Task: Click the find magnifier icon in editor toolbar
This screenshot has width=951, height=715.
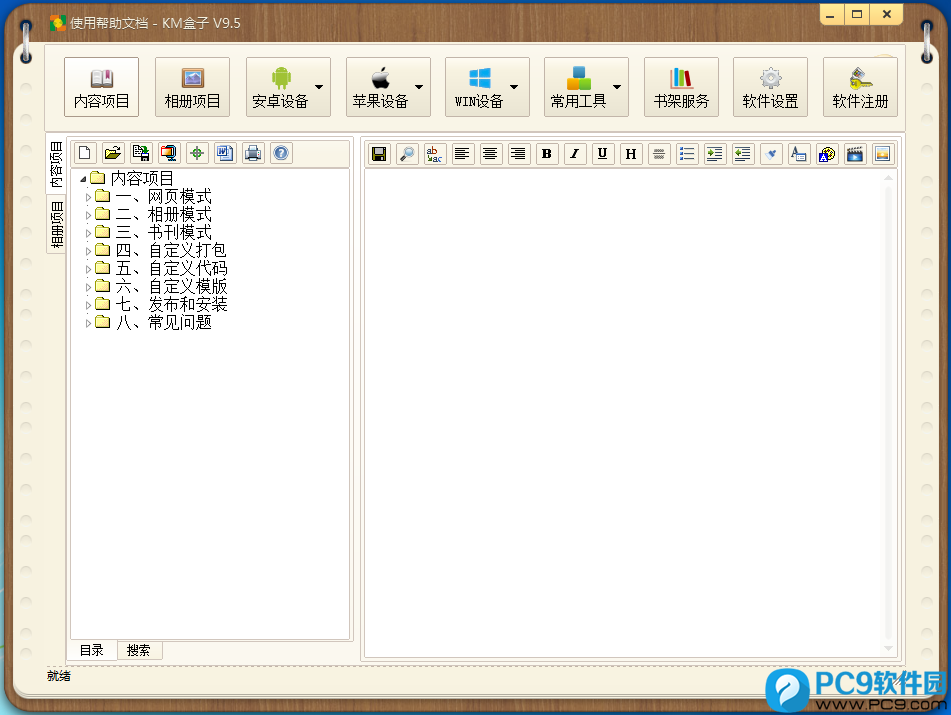Action: [x=407, y=154]
